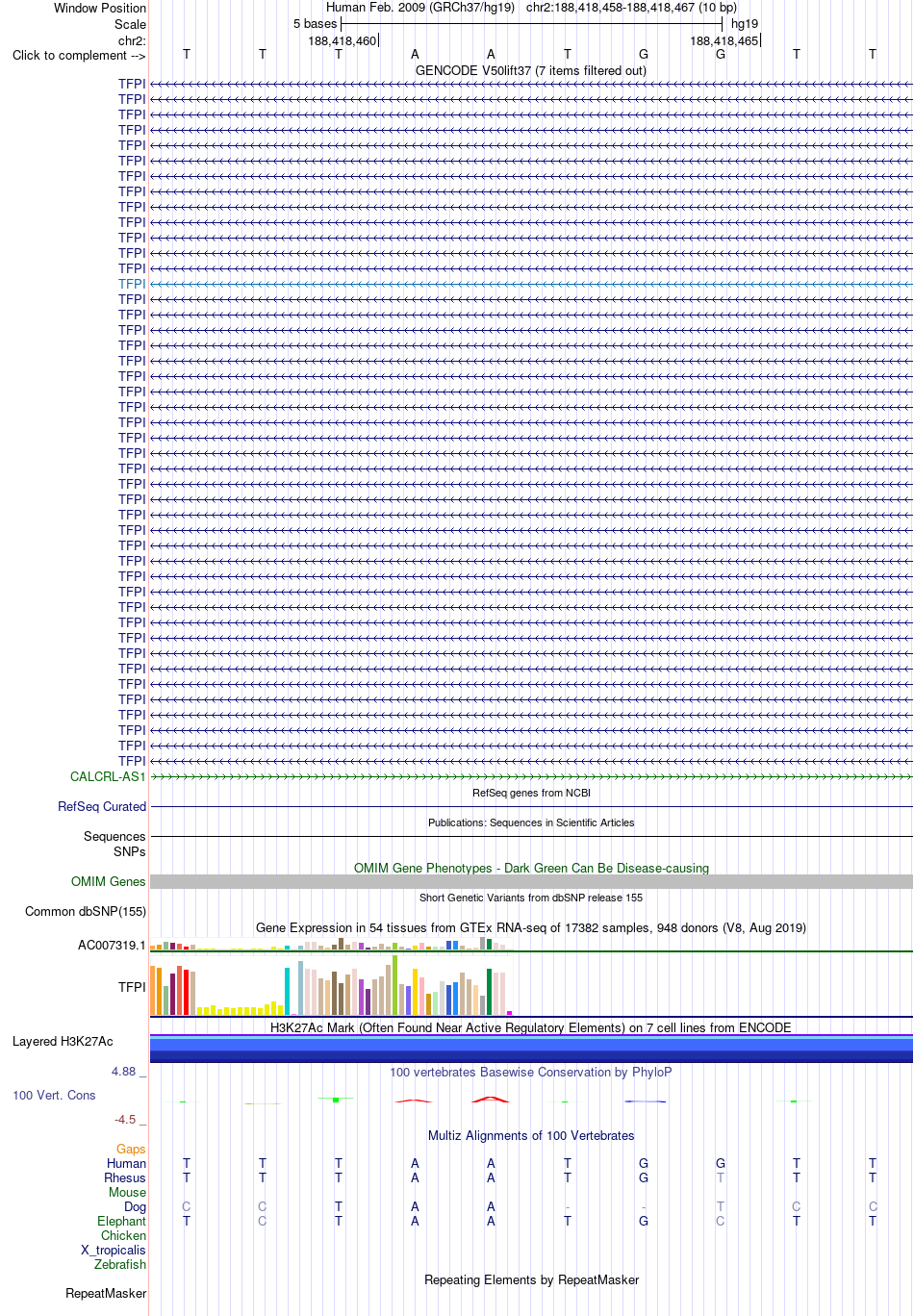Click the SNPs track label

129,851
